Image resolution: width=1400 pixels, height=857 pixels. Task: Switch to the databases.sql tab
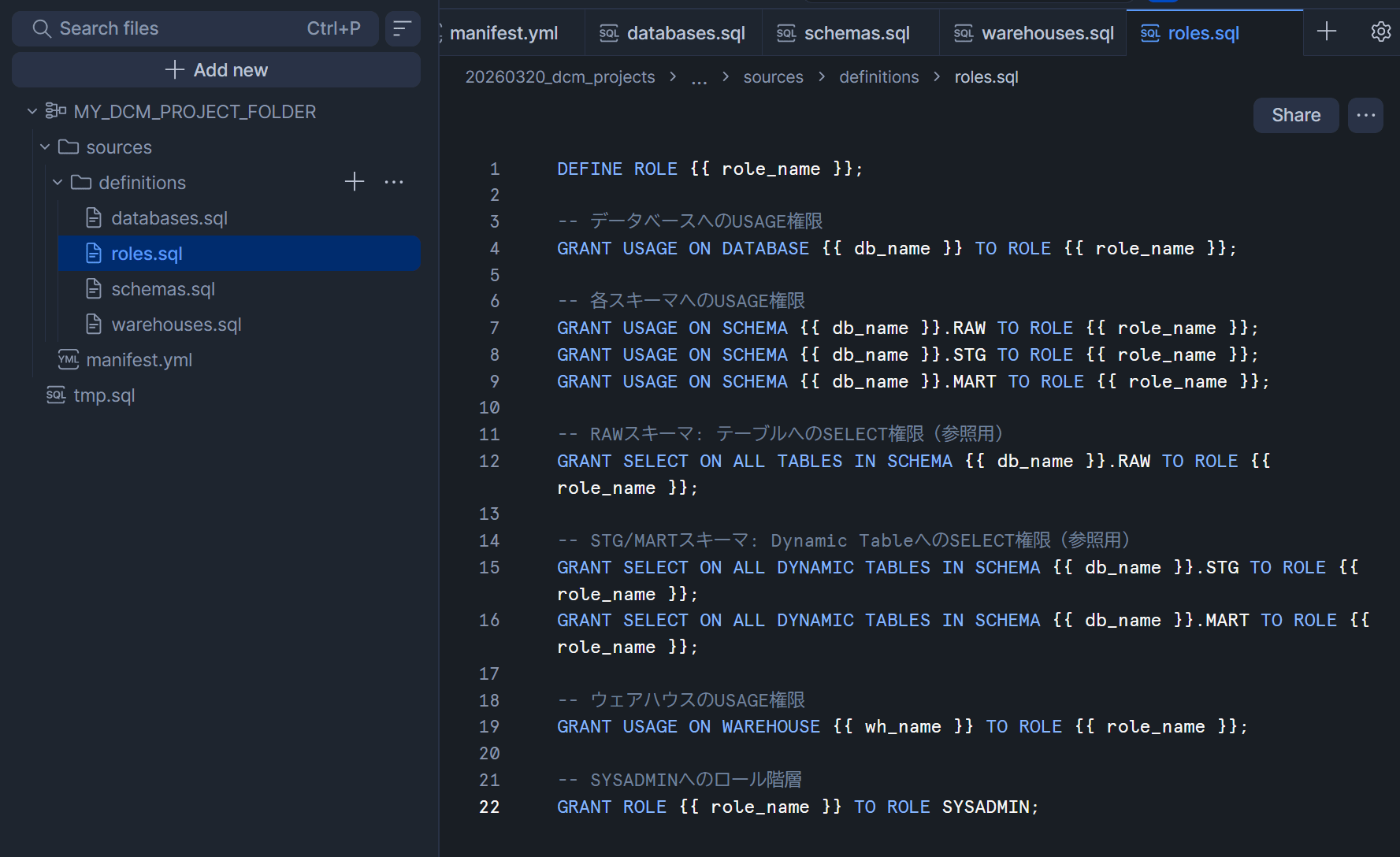674,33
